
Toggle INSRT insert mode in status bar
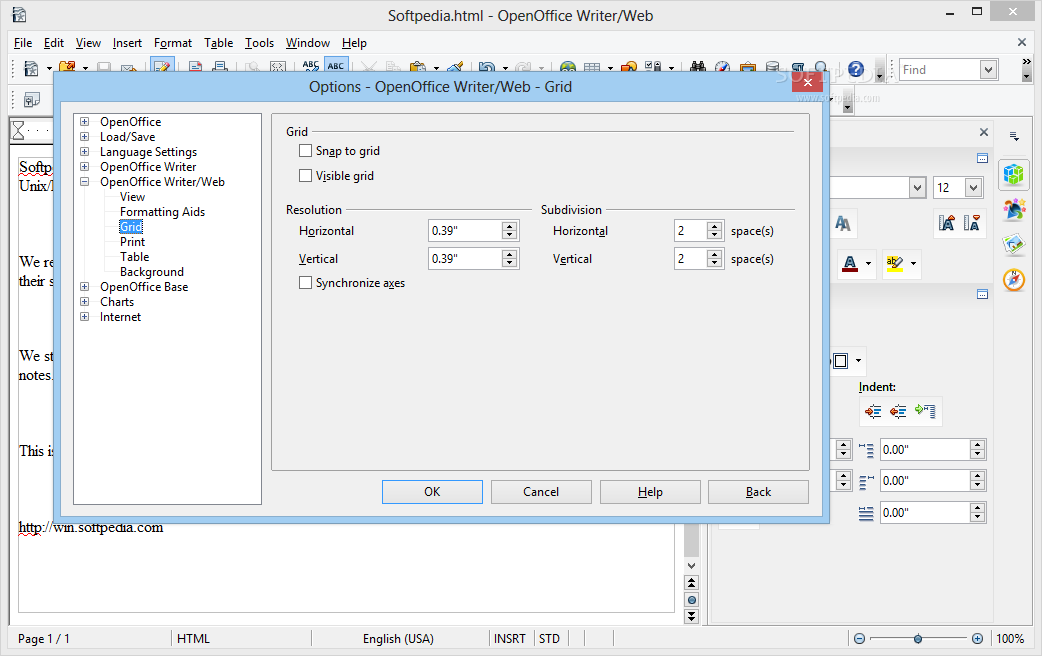coord(510,639)
